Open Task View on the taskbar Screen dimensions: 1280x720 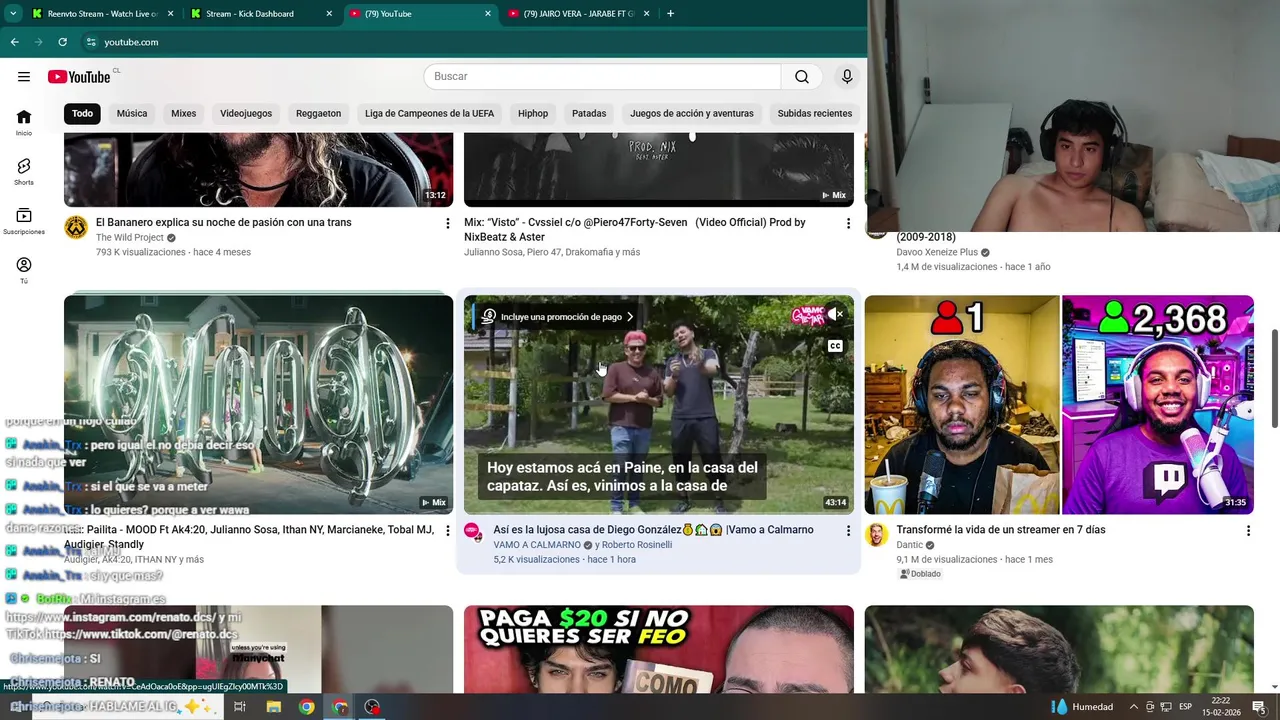240,707
